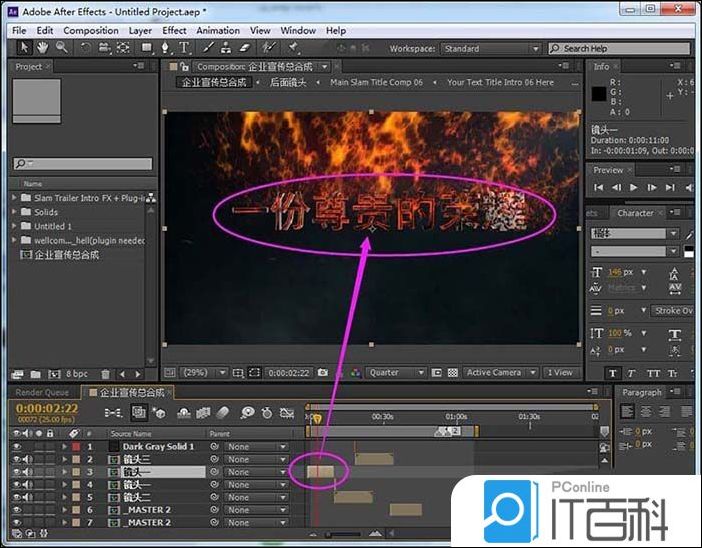Expand the Solids folder in Project panel

(16, 212)
